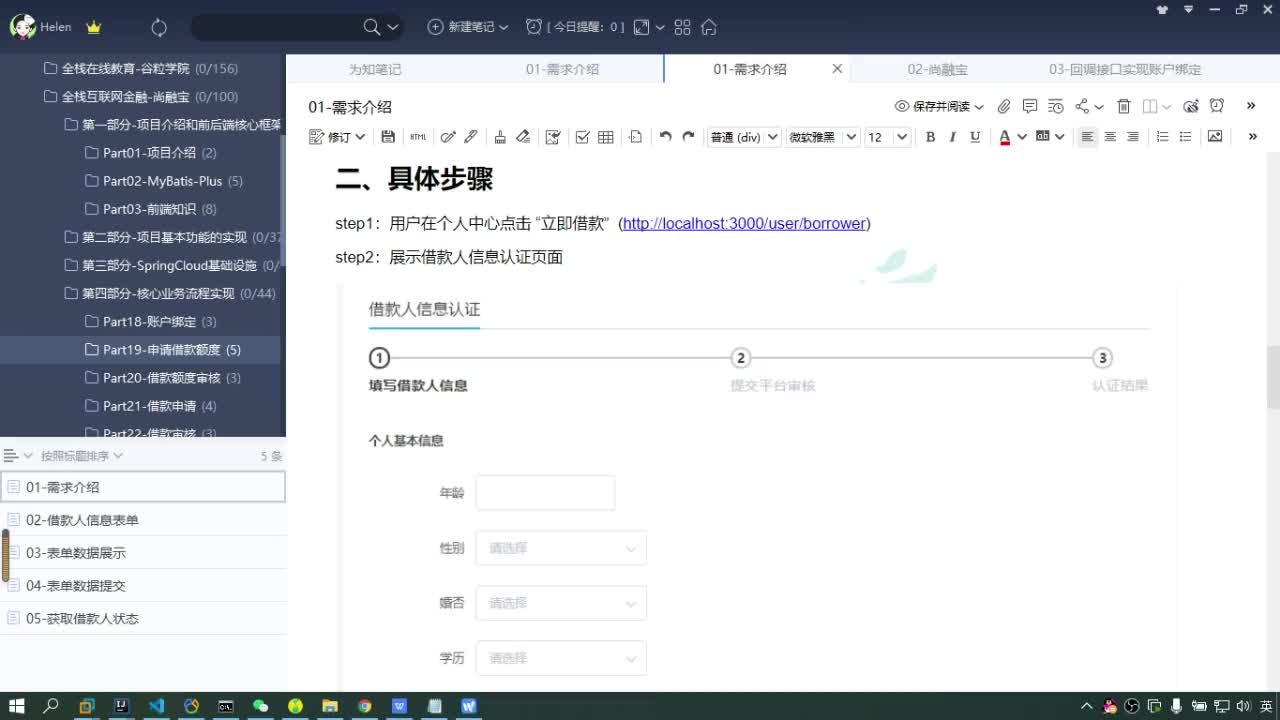The width and height of the screenshot is (1280, 720).
Task: Click Windows Start button
Action: pyautogui.click(x=16, y=706)
